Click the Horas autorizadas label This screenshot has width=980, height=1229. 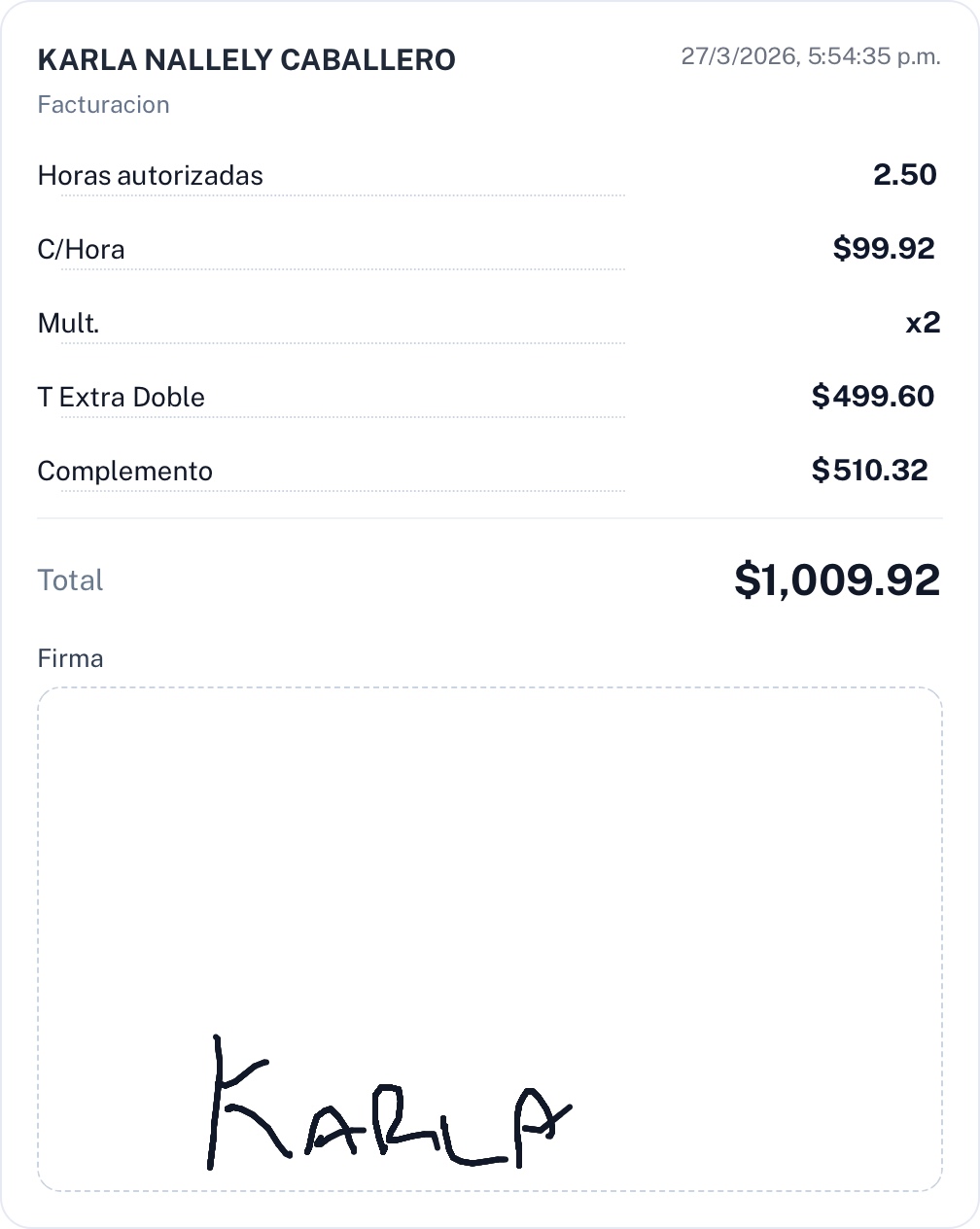click(150, 176)
